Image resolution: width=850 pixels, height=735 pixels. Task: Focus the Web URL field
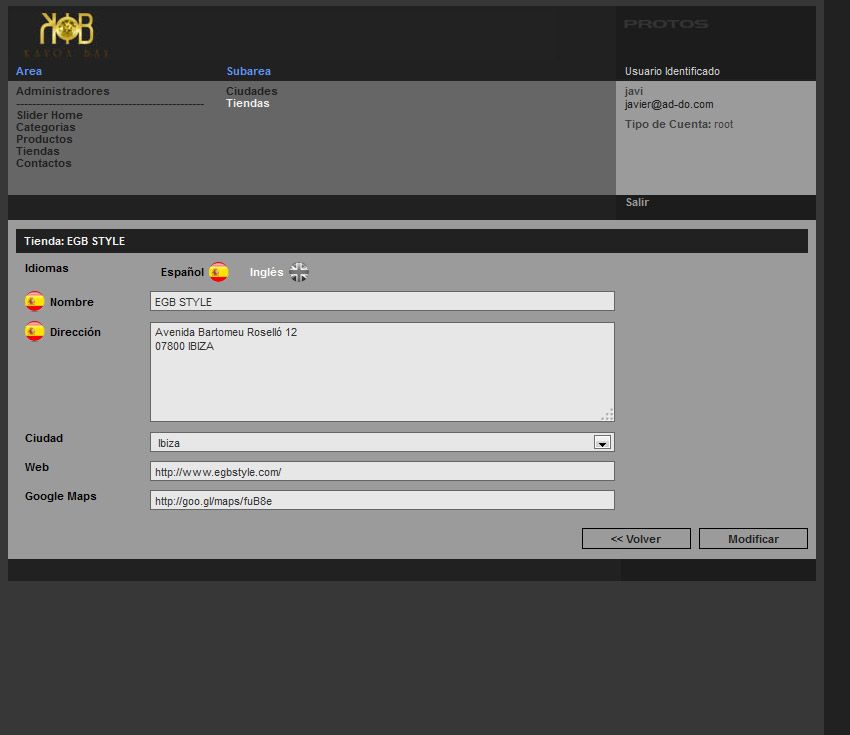coord(382,472)
